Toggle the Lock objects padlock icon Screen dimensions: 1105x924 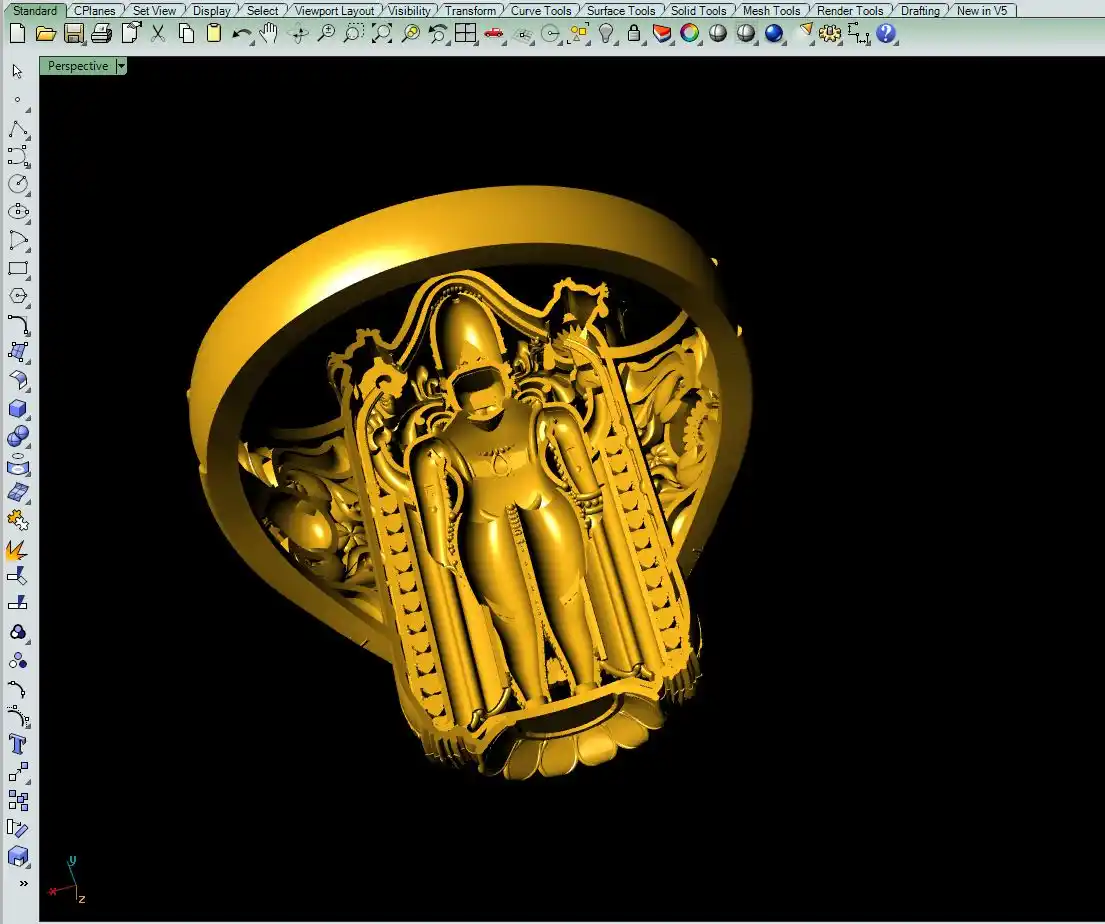(x=634, y=33)
